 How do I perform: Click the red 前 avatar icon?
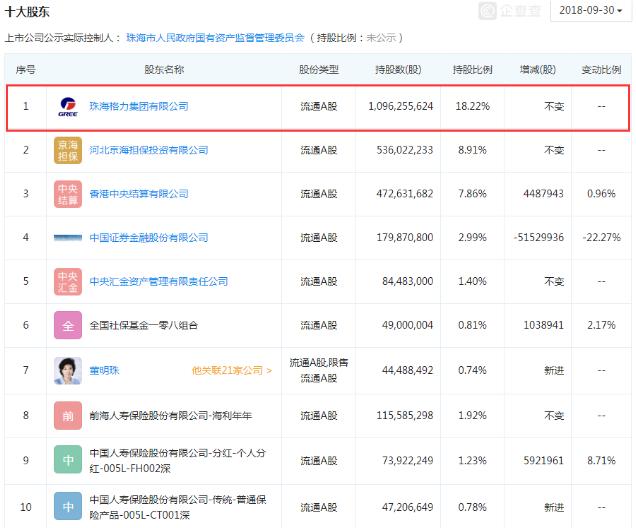coord(68,416)
